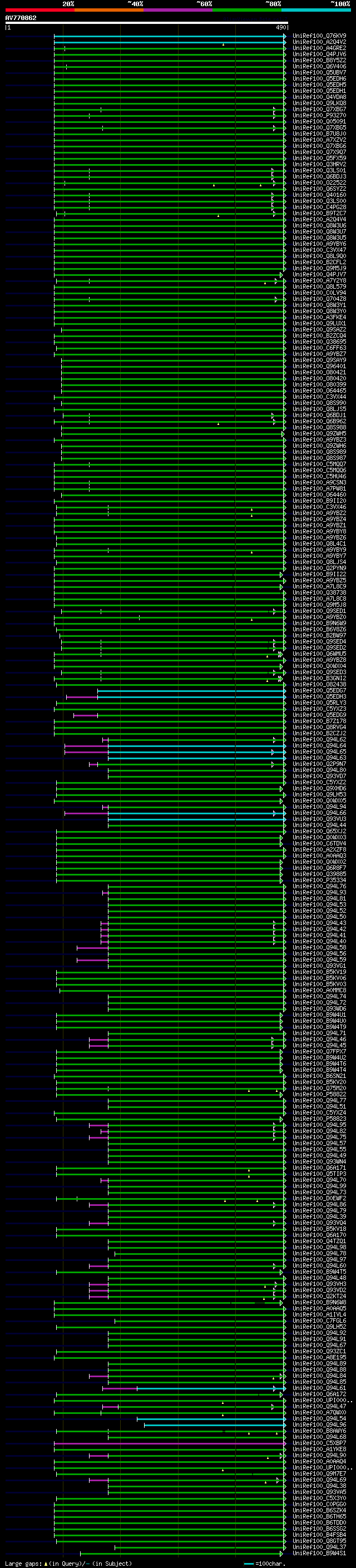Click hit label UniRef100_A7QWX0
Image resolution: width=356 pixels, height=1568 pixels.
[319, 1412]
